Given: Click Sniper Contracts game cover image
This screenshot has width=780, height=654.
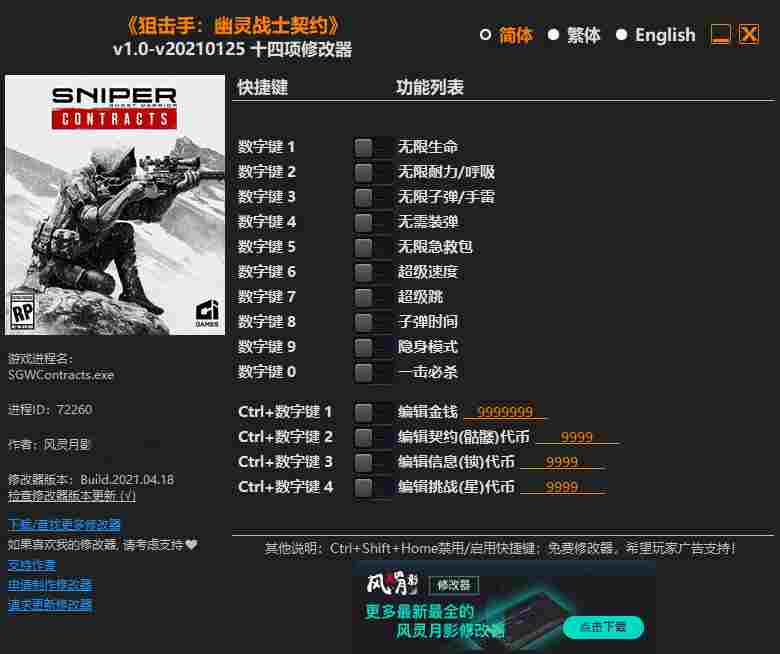Looking at the screenshot, I should click(115, 205).
